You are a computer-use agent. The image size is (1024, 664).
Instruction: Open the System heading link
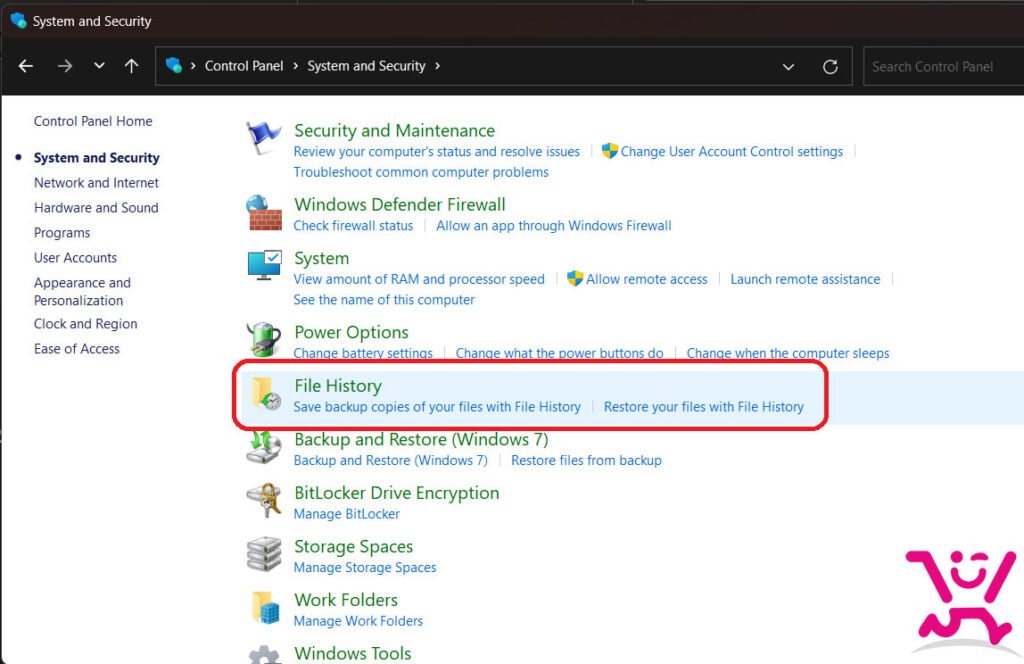321,258
